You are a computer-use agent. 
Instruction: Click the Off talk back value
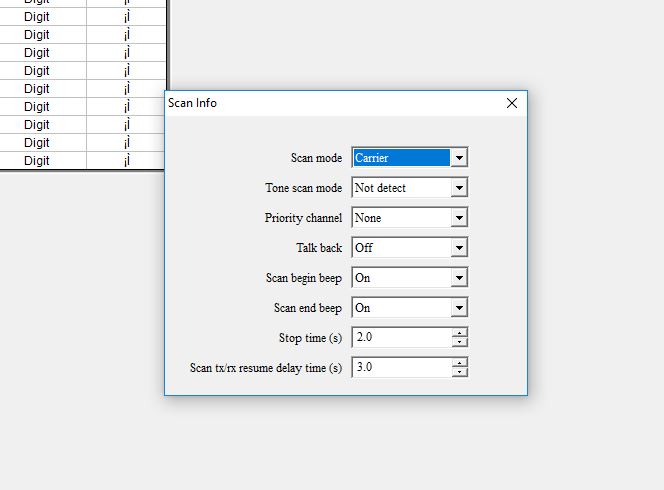coord(364,248)
